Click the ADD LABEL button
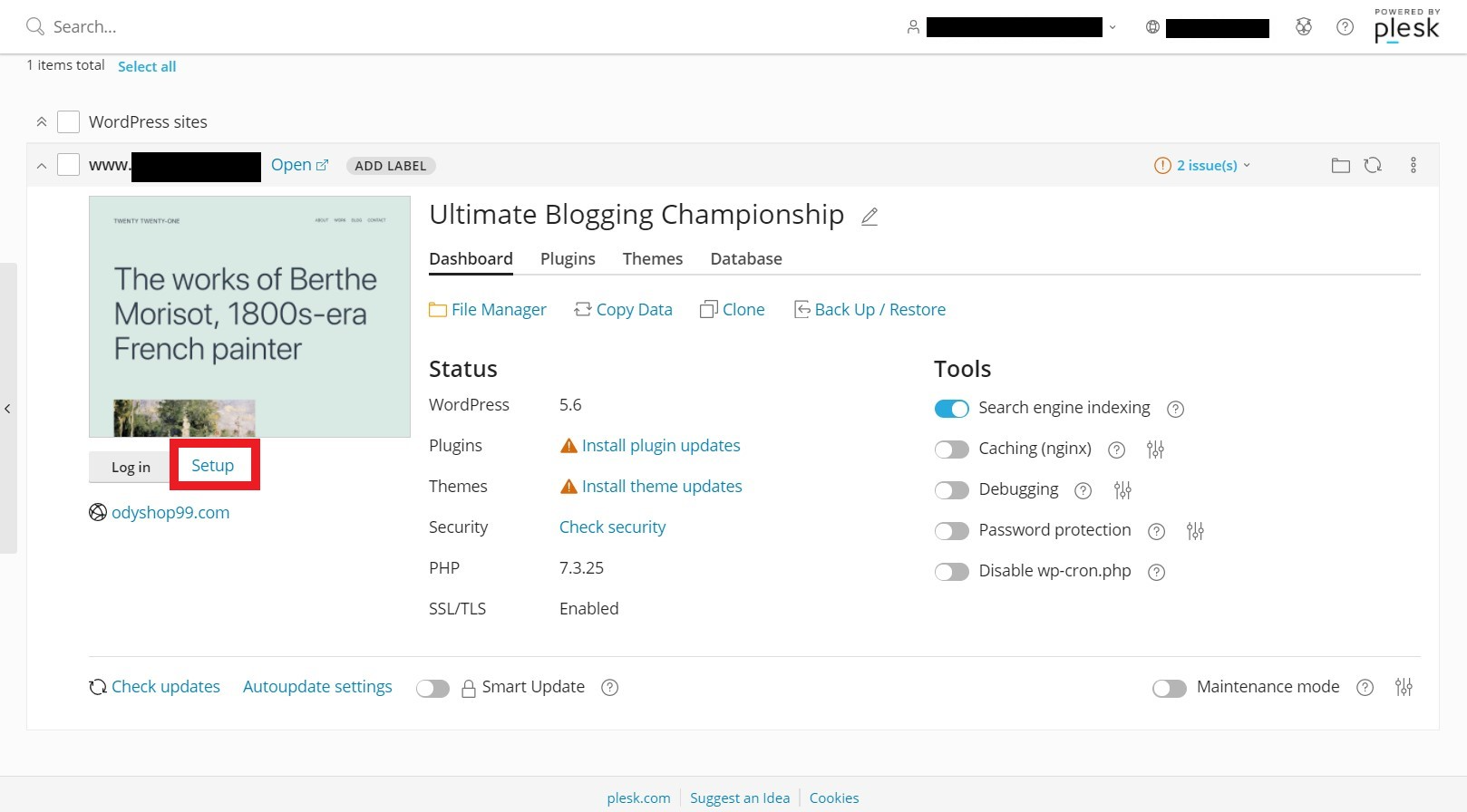The height and width of the screenshot is (812, 1467). (391, 166)
